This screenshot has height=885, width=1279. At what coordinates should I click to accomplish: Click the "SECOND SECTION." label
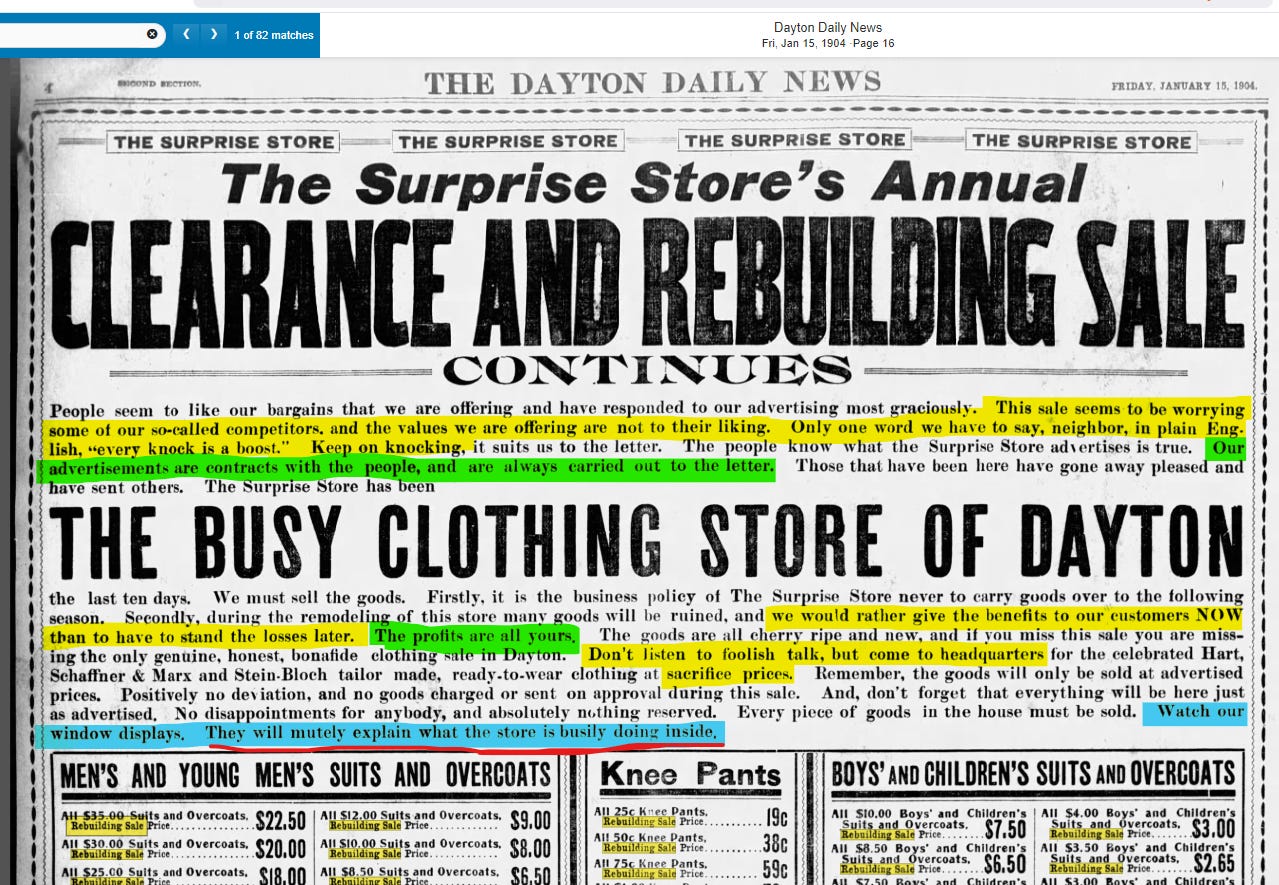pos(159,84)
